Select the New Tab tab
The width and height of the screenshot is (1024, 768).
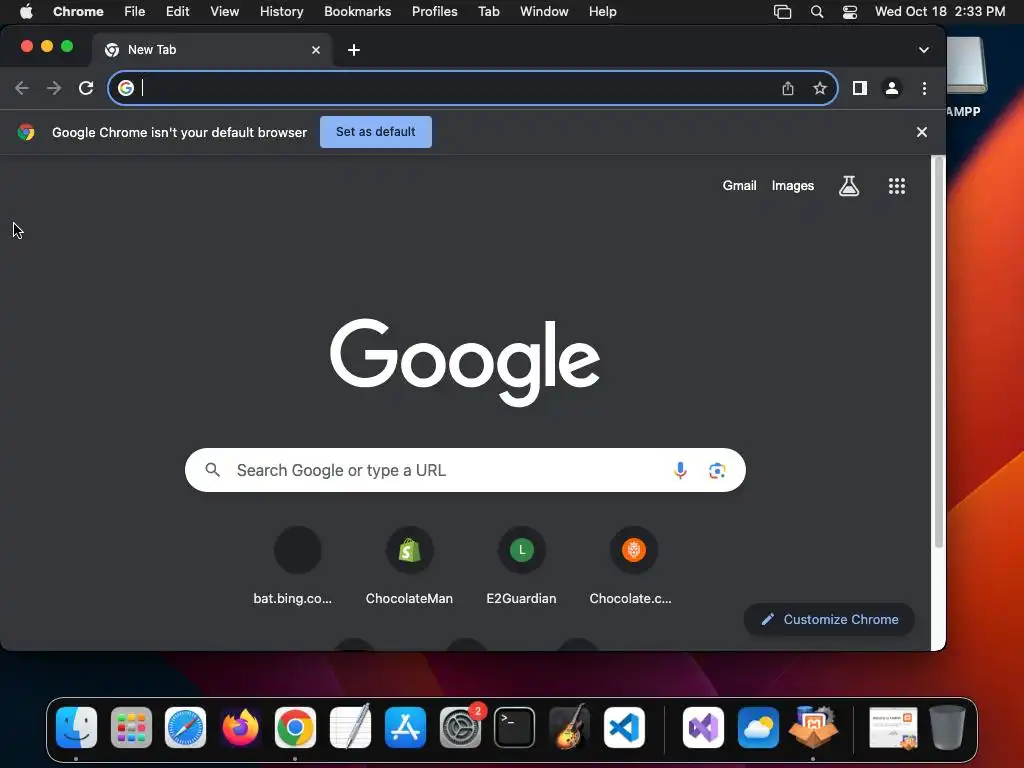coord(212,50)
